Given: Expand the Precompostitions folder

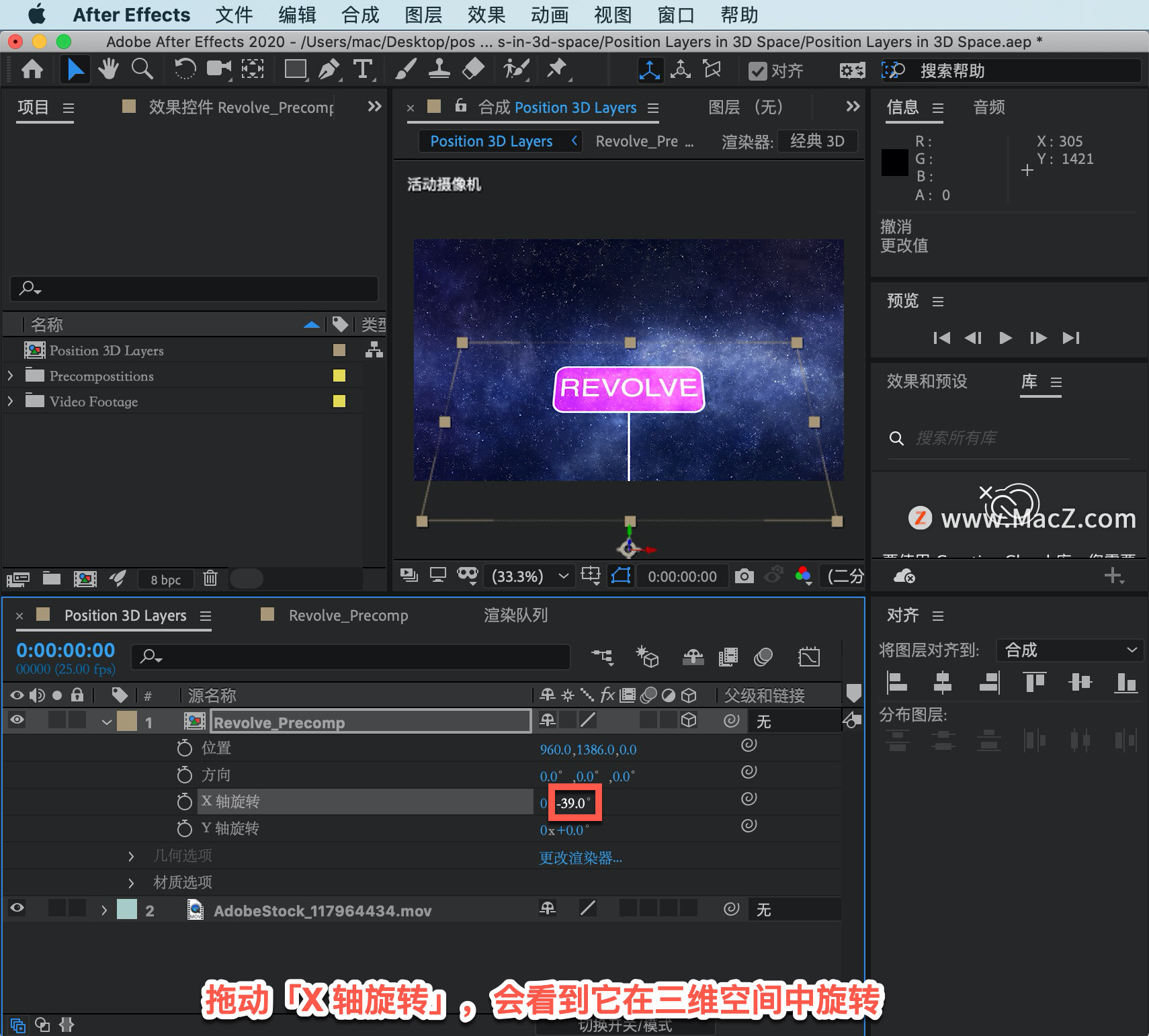Looking at the screenshot, I should pyautogui.click(x=10, y=376).
